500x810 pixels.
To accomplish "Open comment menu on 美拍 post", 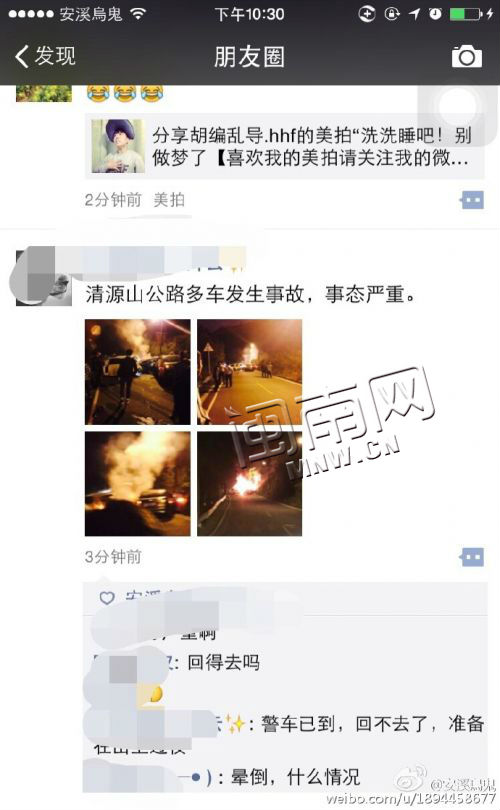I will [x=472, y=200].
